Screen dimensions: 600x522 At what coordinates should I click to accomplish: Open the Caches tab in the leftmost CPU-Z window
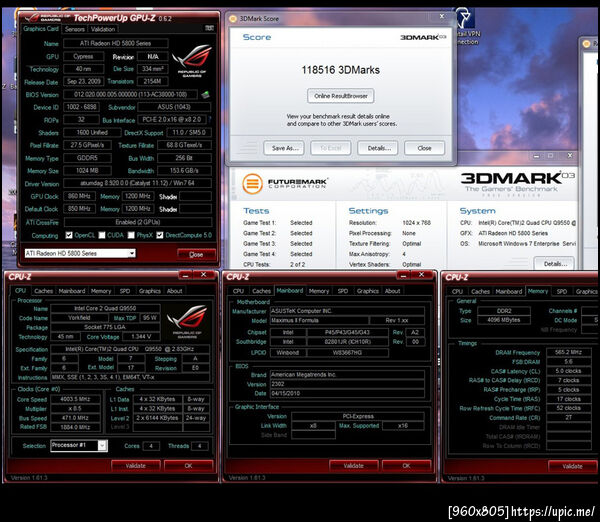(x=44, y=291)
